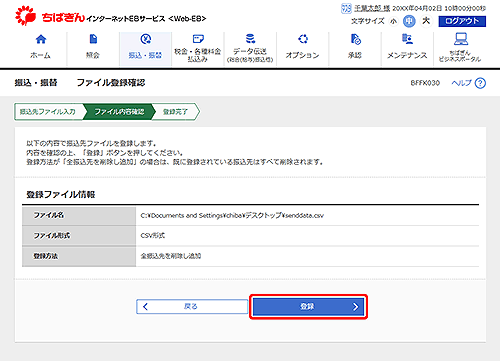Click the 振込・振替 menu label
The image size is (500, 361).
pos(145,55)
